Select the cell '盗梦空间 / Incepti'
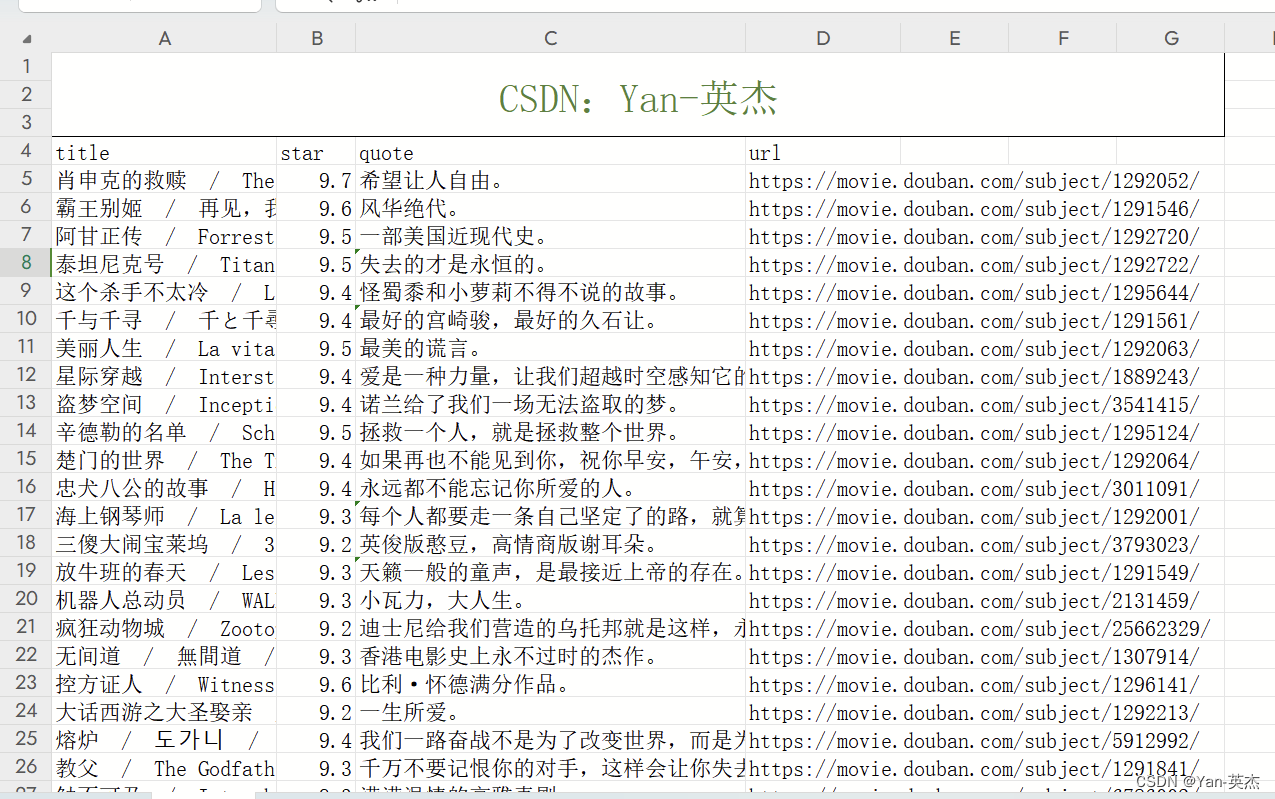The width and height of the screenshot is (1275, 799). (x=165, y=405)
